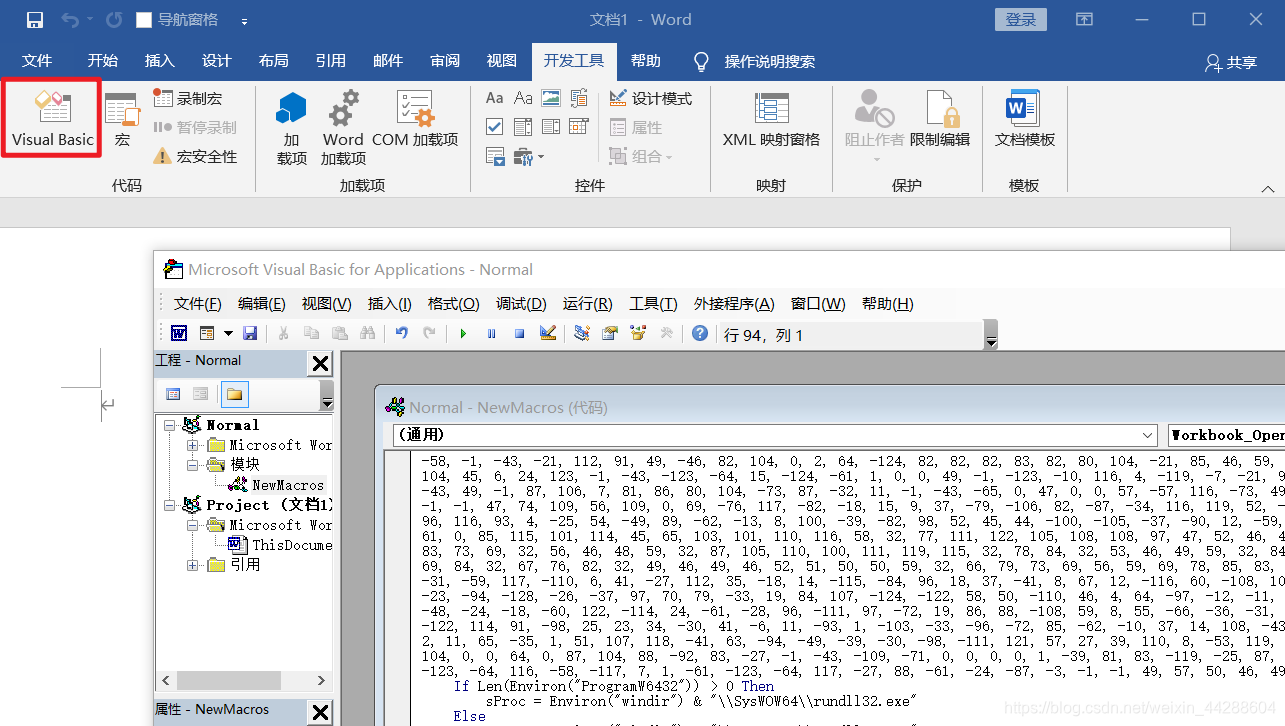Screen dimensions: 1285x726
Task: Collapse the 模块 folder node
Action: coord(193,465)
